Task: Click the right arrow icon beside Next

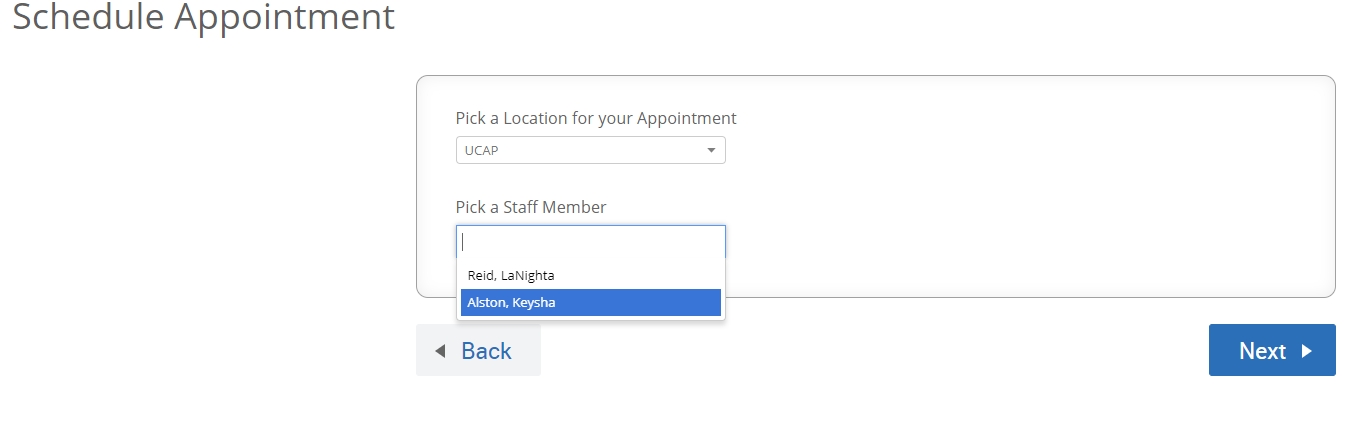Action: (1306, 351)
